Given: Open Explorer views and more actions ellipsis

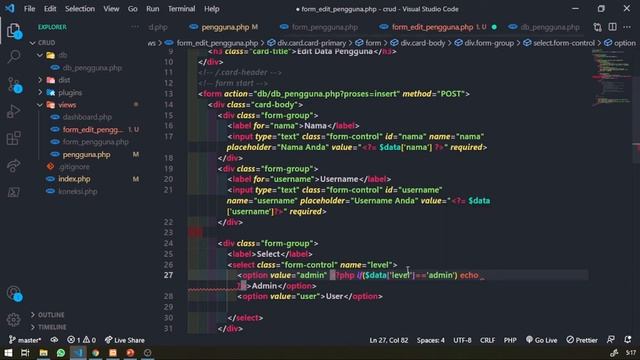Looking at the screenshot, I should (x=135, y=27).
